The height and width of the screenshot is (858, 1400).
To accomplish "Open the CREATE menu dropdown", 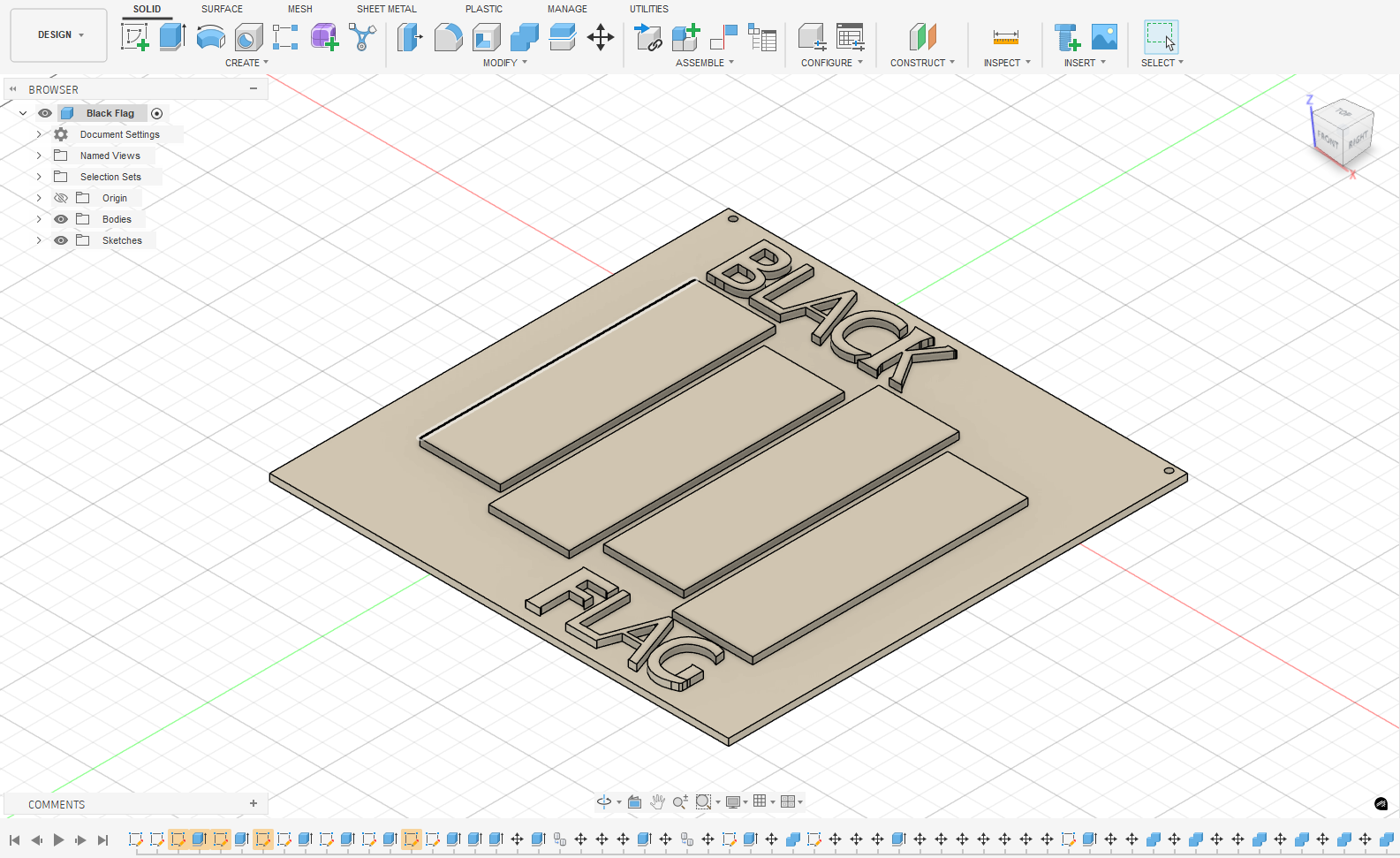I will (x=246, y=63).
